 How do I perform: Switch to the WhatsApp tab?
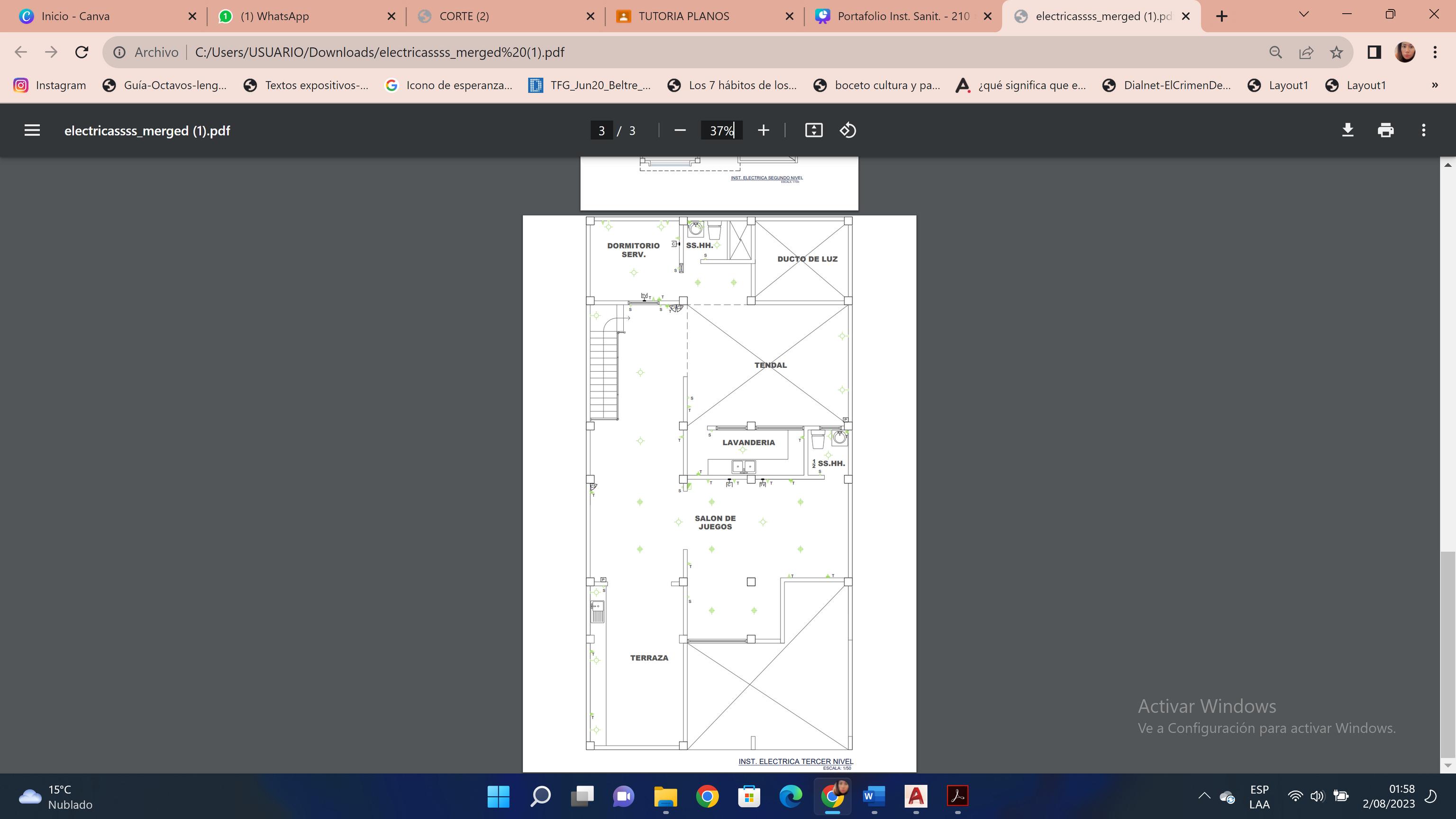[275, 17]
